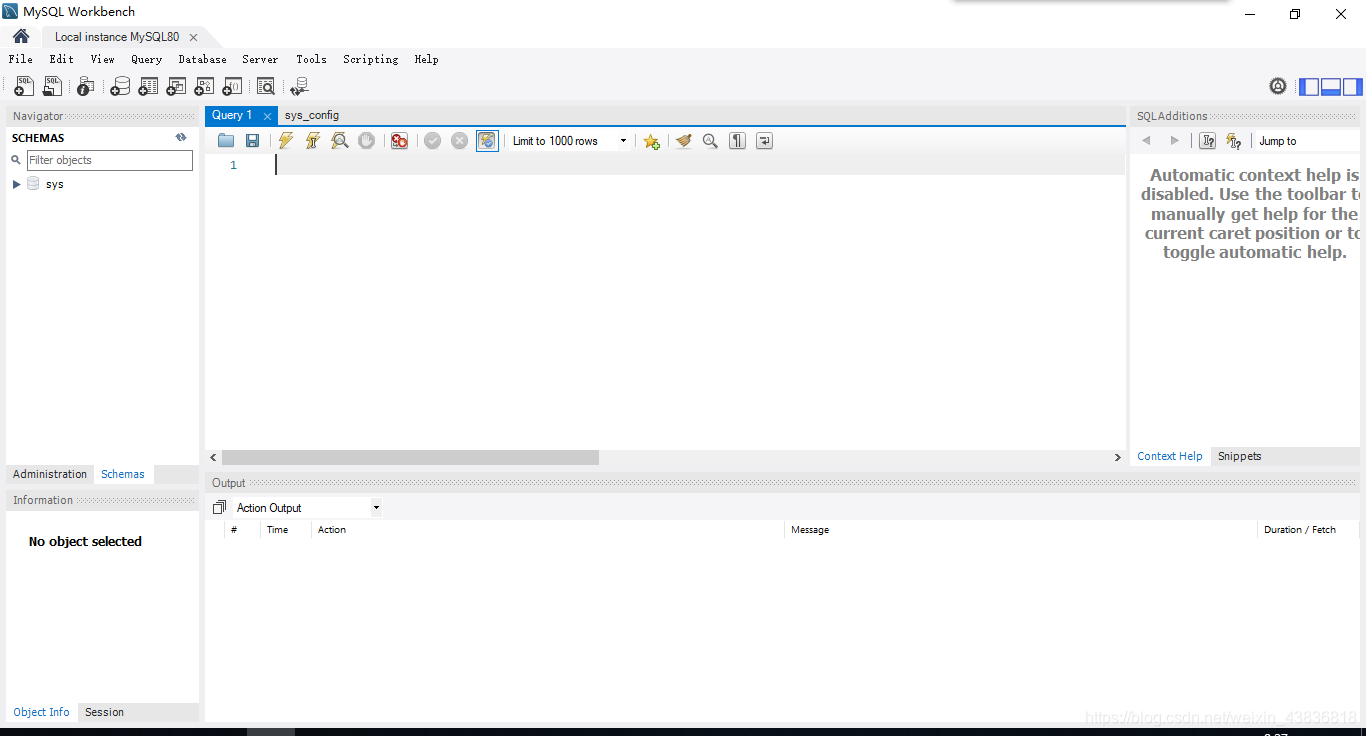Open find panel magnifier icon

pyautogui.click(x=710, y=141)
